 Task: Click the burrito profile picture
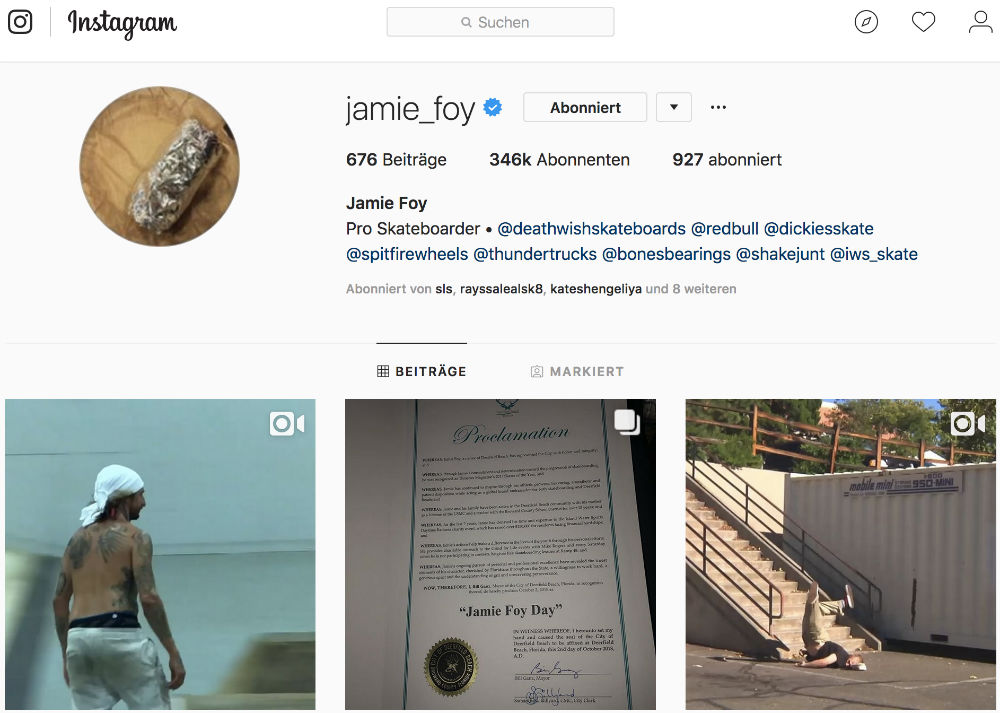pos(159,166)
